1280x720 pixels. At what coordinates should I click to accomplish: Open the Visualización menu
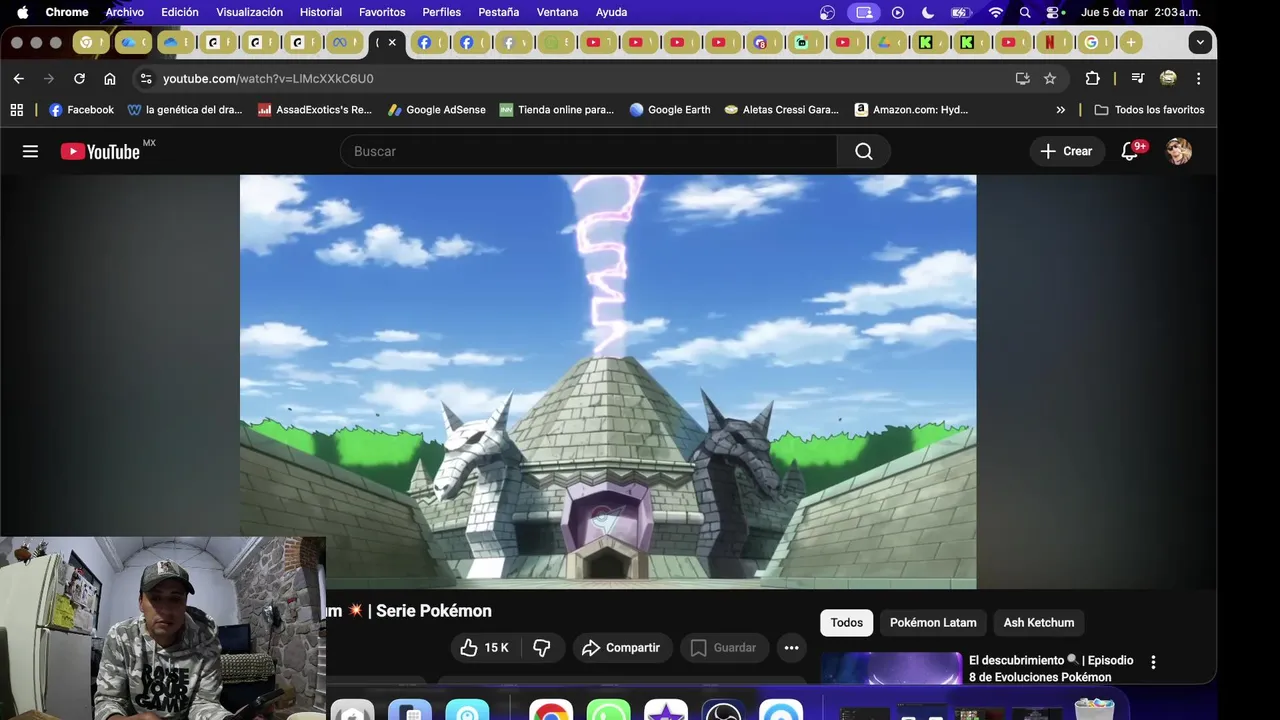pos(249,12)
